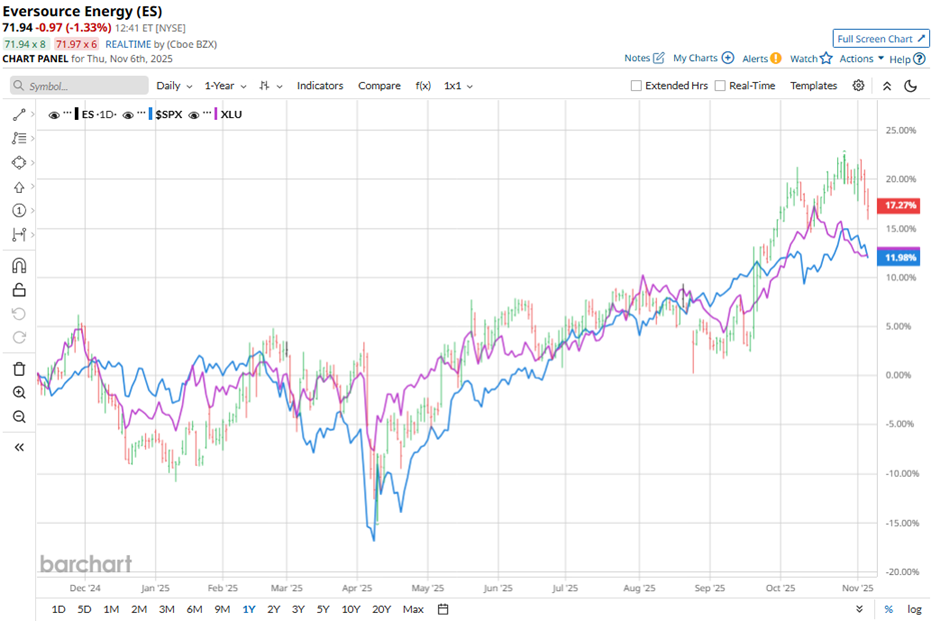Collapse header with double up chevron
Image resolution: width=940 pixels, height=621 pixels.
click(x=887, y=86)
